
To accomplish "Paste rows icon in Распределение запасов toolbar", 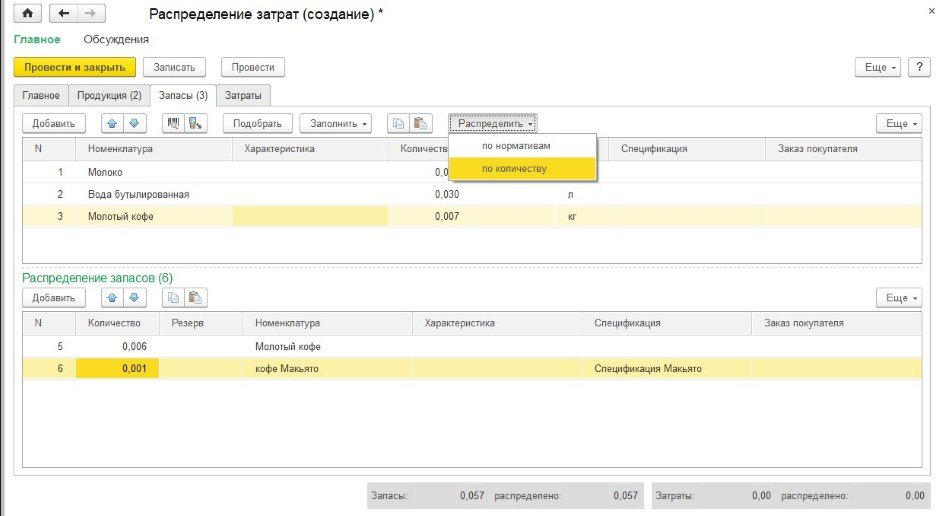I will pos(196,297).
